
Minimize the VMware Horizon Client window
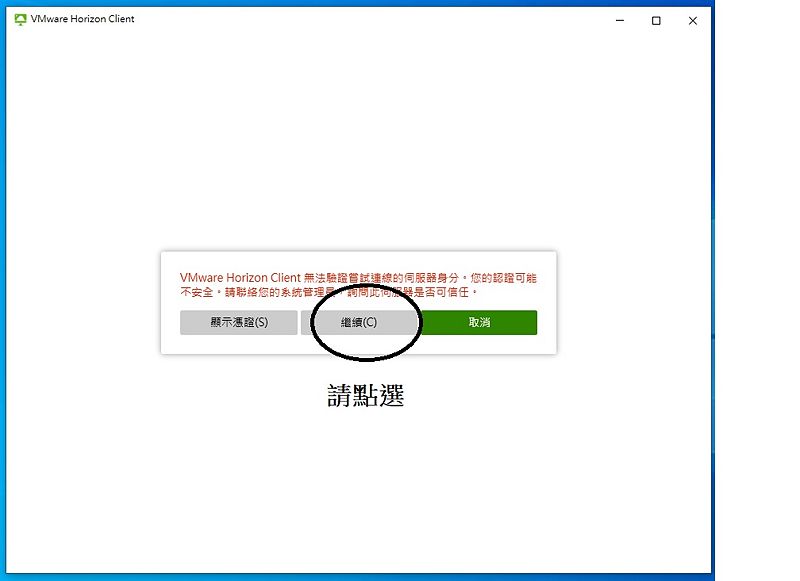(x=620, y=20)
